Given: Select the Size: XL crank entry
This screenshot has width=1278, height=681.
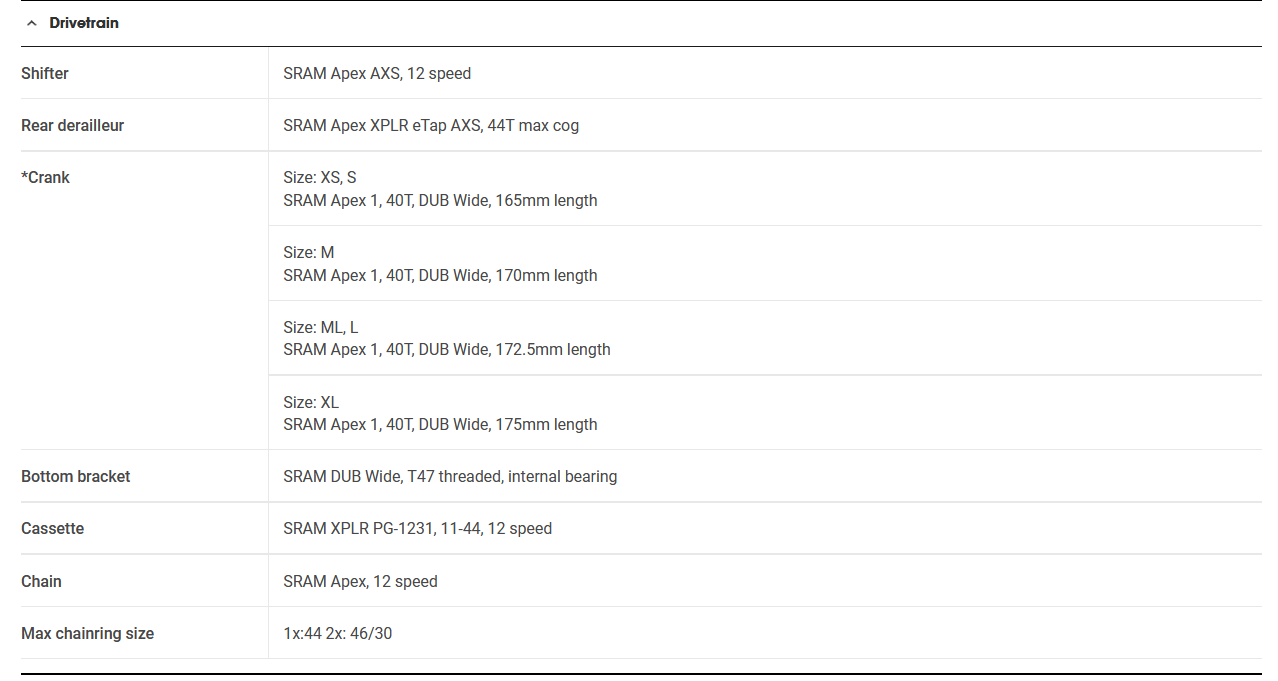Looking at the screenshot, I should point(311,402).
